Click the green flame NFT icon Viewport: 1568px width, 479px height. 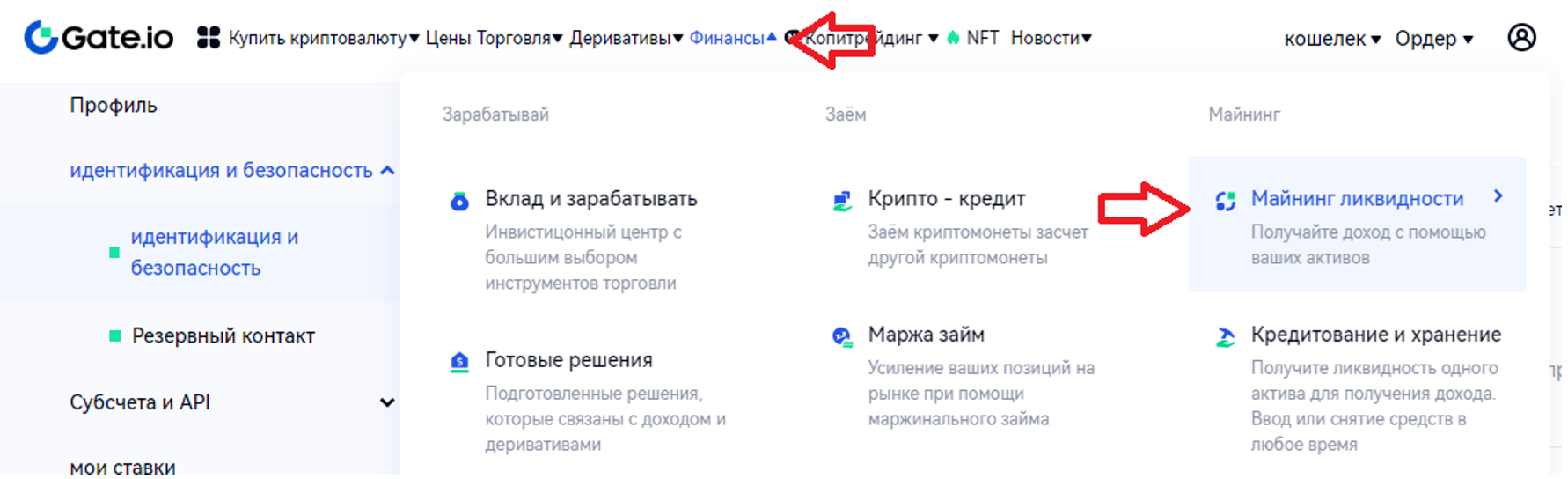pos(953,38)
